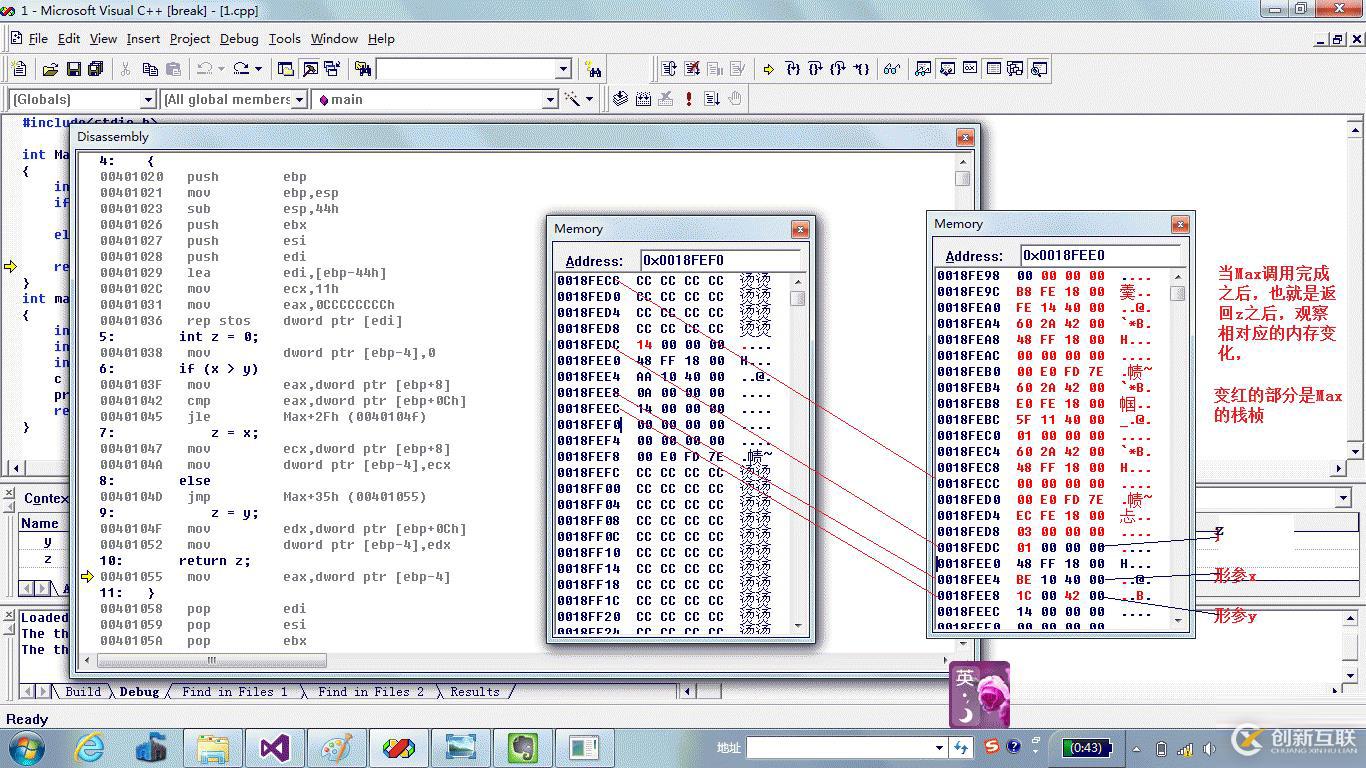The width and height of the screenshot is (1366, 768).
Task: Toggle the Watch window icon
Action: pyautogui.click(x=923, y=69)
